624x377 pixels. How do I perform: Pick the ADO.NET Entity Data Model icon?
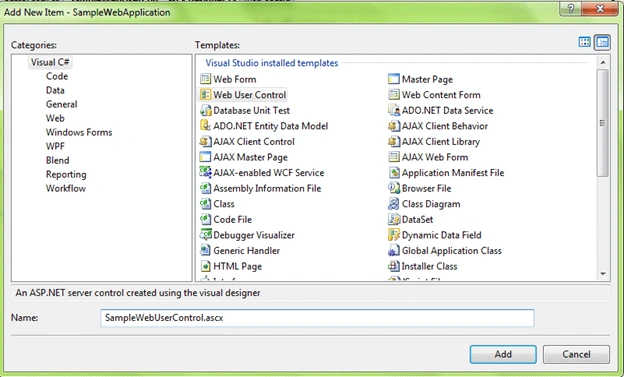tap(205, 126)
